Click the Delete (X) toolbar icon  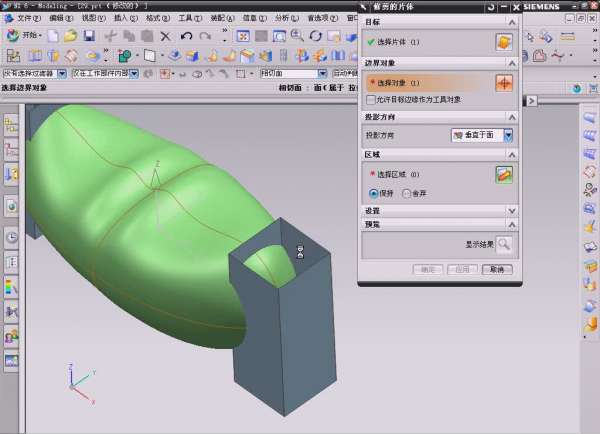[166, 36]
